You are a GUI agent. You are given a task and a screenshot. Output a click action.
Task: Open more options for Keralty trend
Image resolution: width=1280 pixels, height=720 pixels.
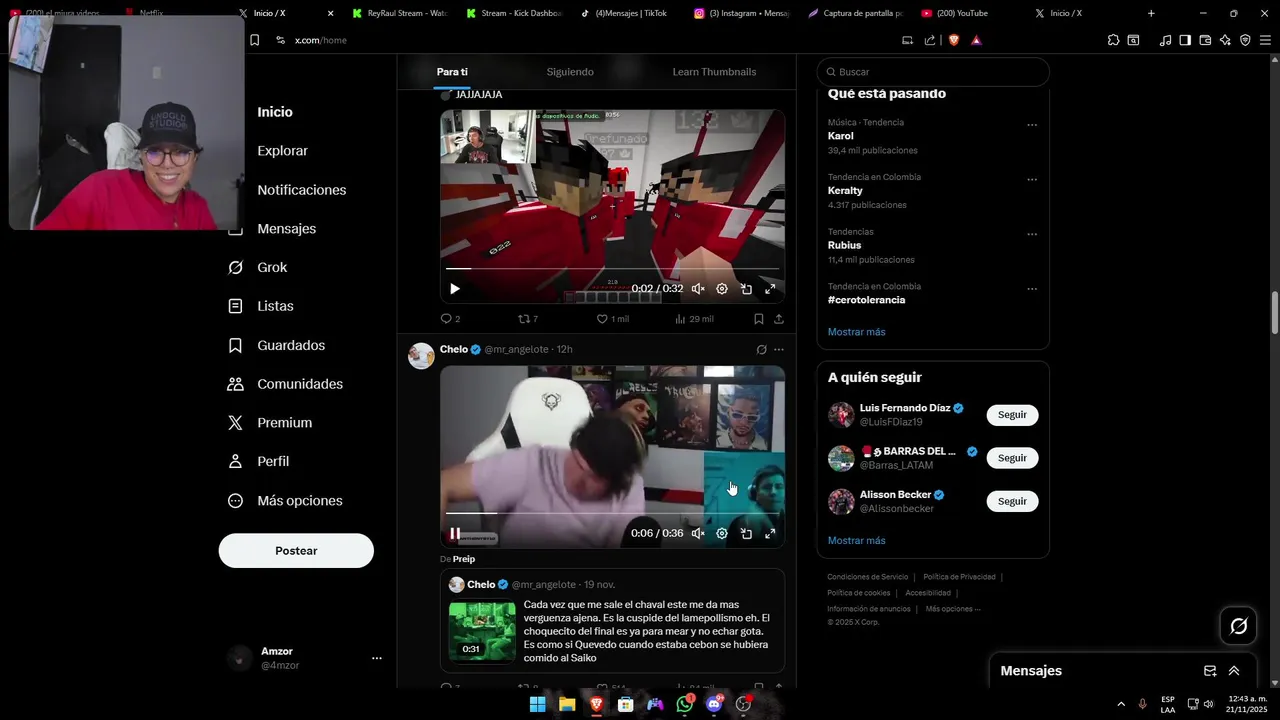click(x=1032, y=180)
